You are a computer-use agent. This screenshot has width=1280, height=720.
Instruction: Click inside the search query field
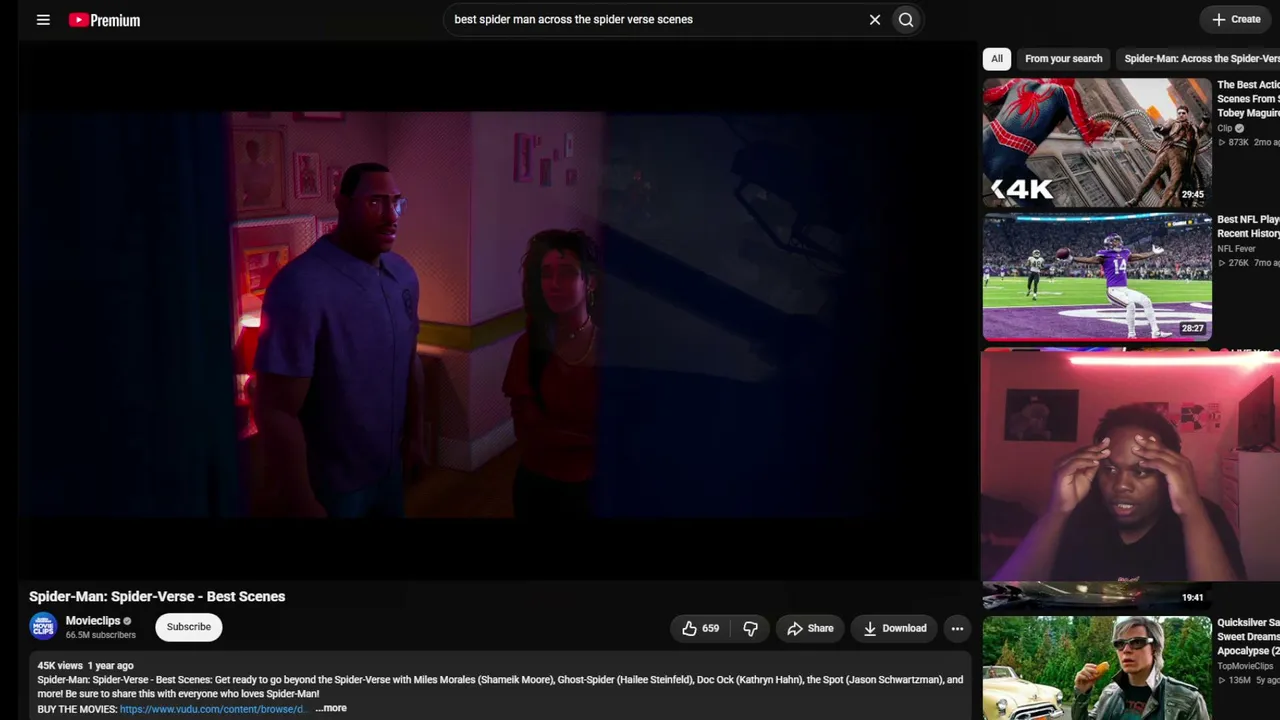tap(655, 19)
